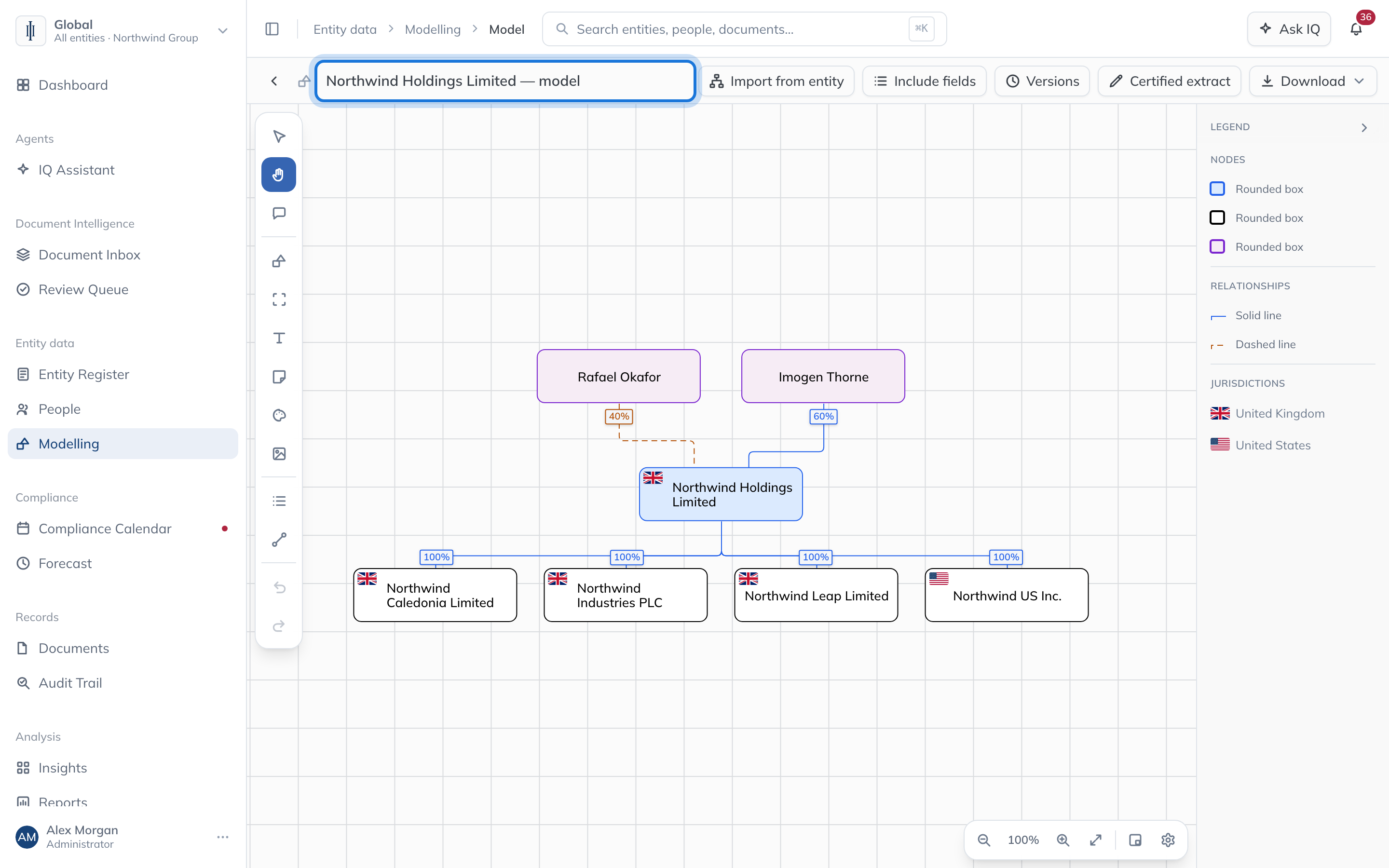Redo the last canvas action

pyautogui.click(x=279, y=626)
